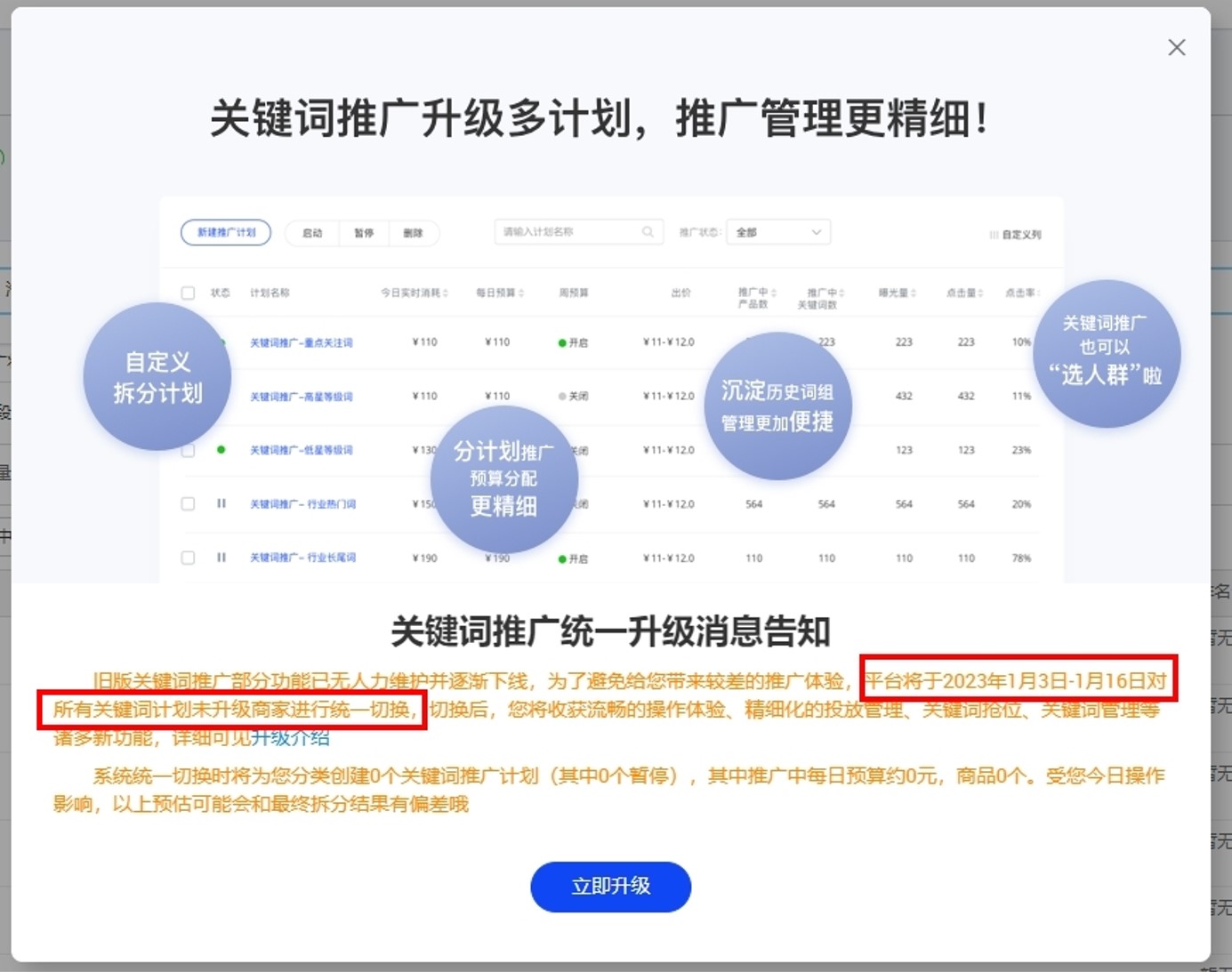The image size is (1232, 972).
Task: Click the 启动 toolbar option
Action: pyautogui.click(x=312, y=233)
